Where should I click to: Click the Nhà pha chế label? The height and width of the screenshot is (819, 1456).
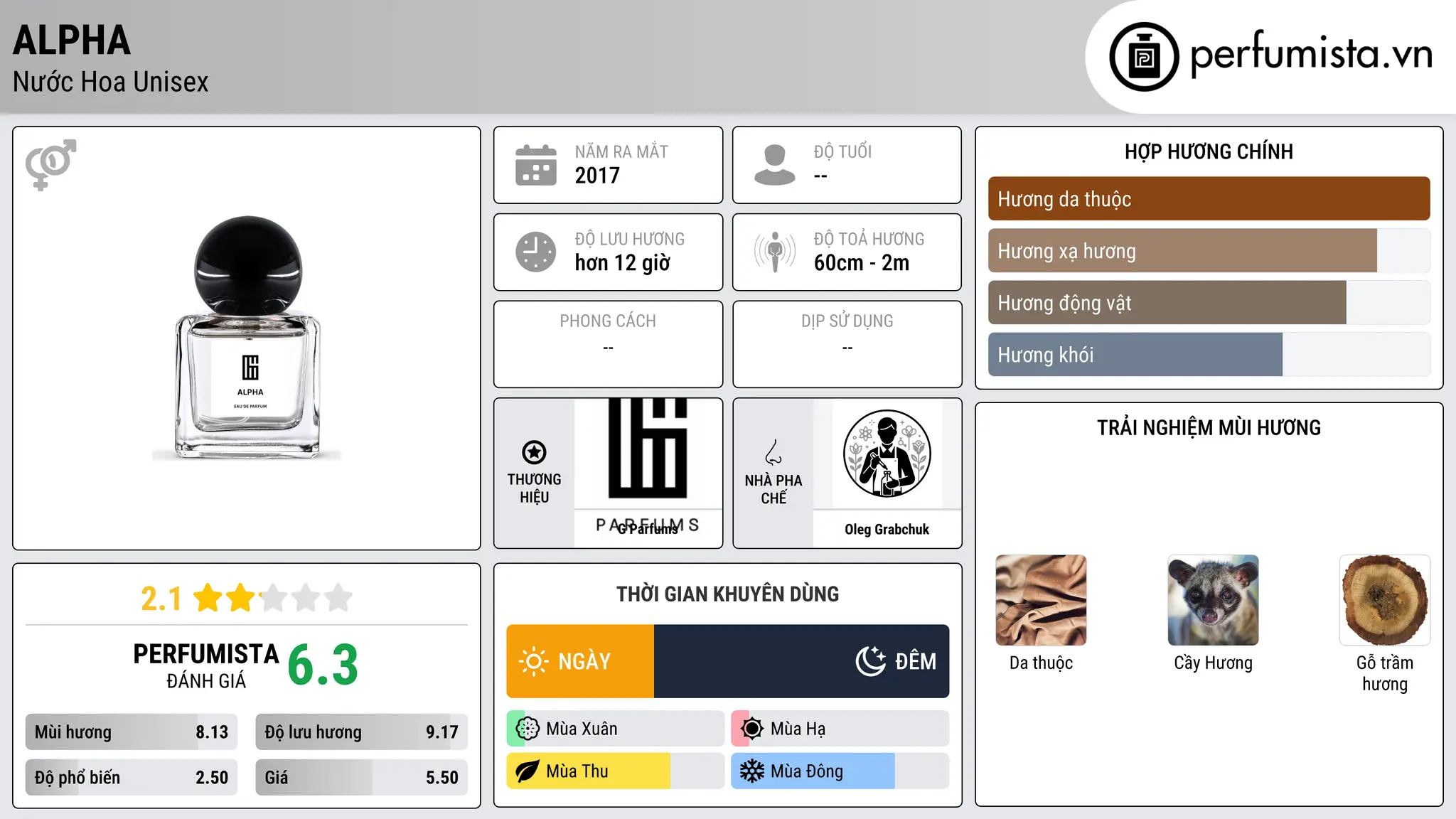[x=773, y=489]
